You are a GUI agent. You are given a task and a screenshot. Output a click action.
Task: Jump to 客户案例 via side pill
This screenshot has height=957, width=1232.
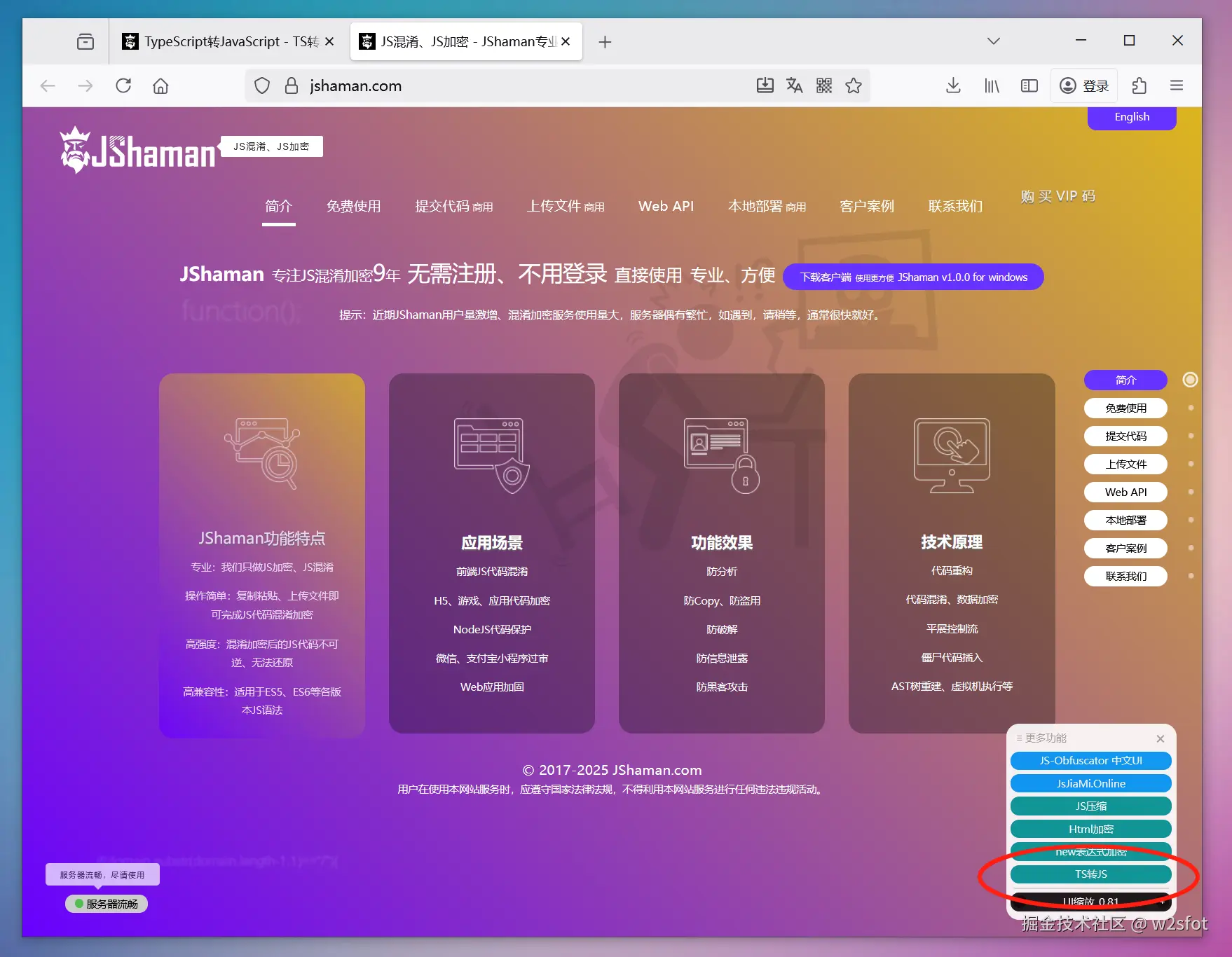[x=1125, y=549]
